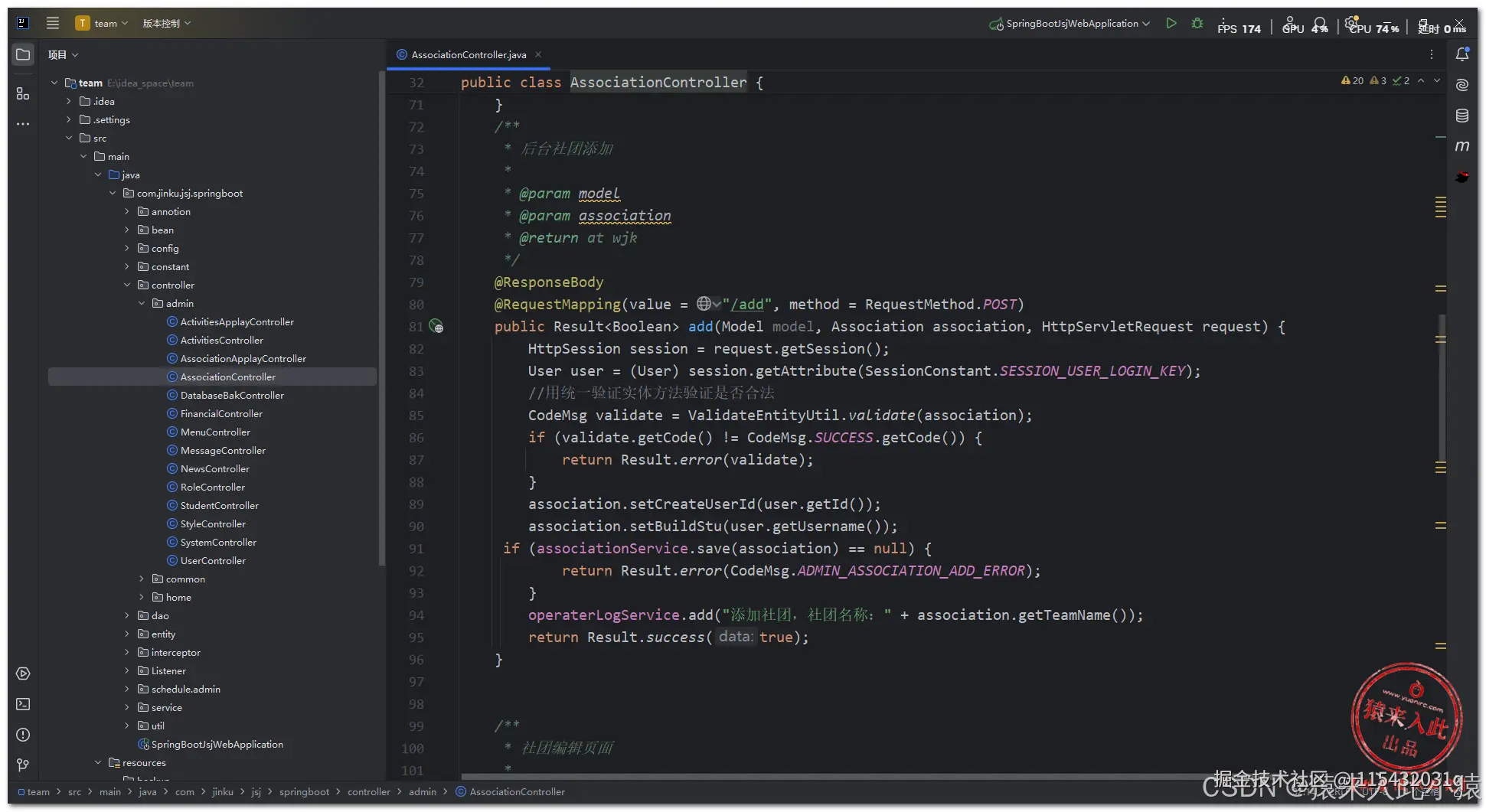Close the IDE window
This screenshot has width=1486, height=812.
pos(1459,23)
